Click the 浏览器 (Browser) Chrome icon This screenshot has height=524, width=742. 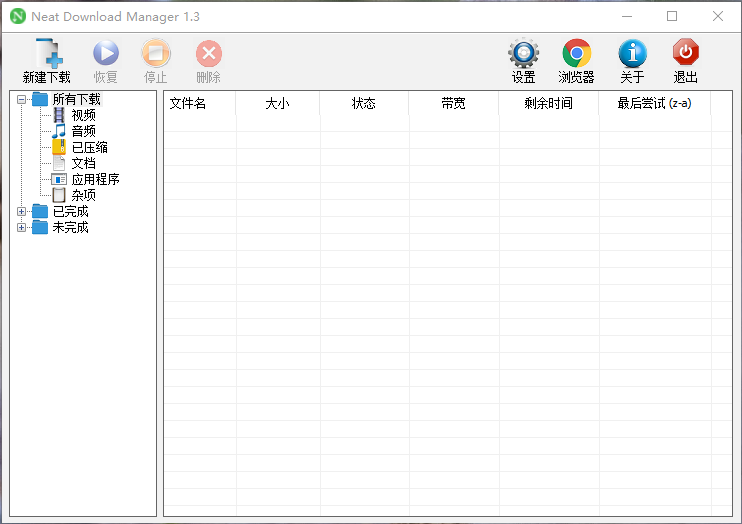[x=576, y=53]
